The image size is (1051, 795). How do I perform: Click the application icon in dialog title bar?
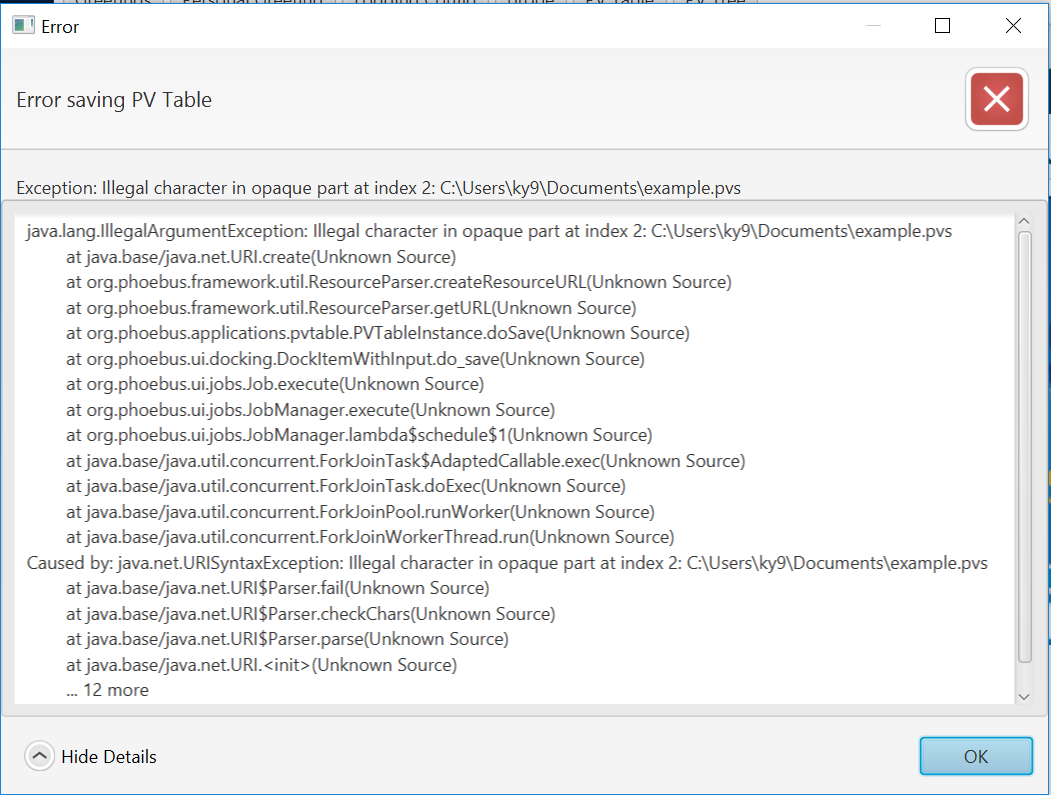click(22, 26)
